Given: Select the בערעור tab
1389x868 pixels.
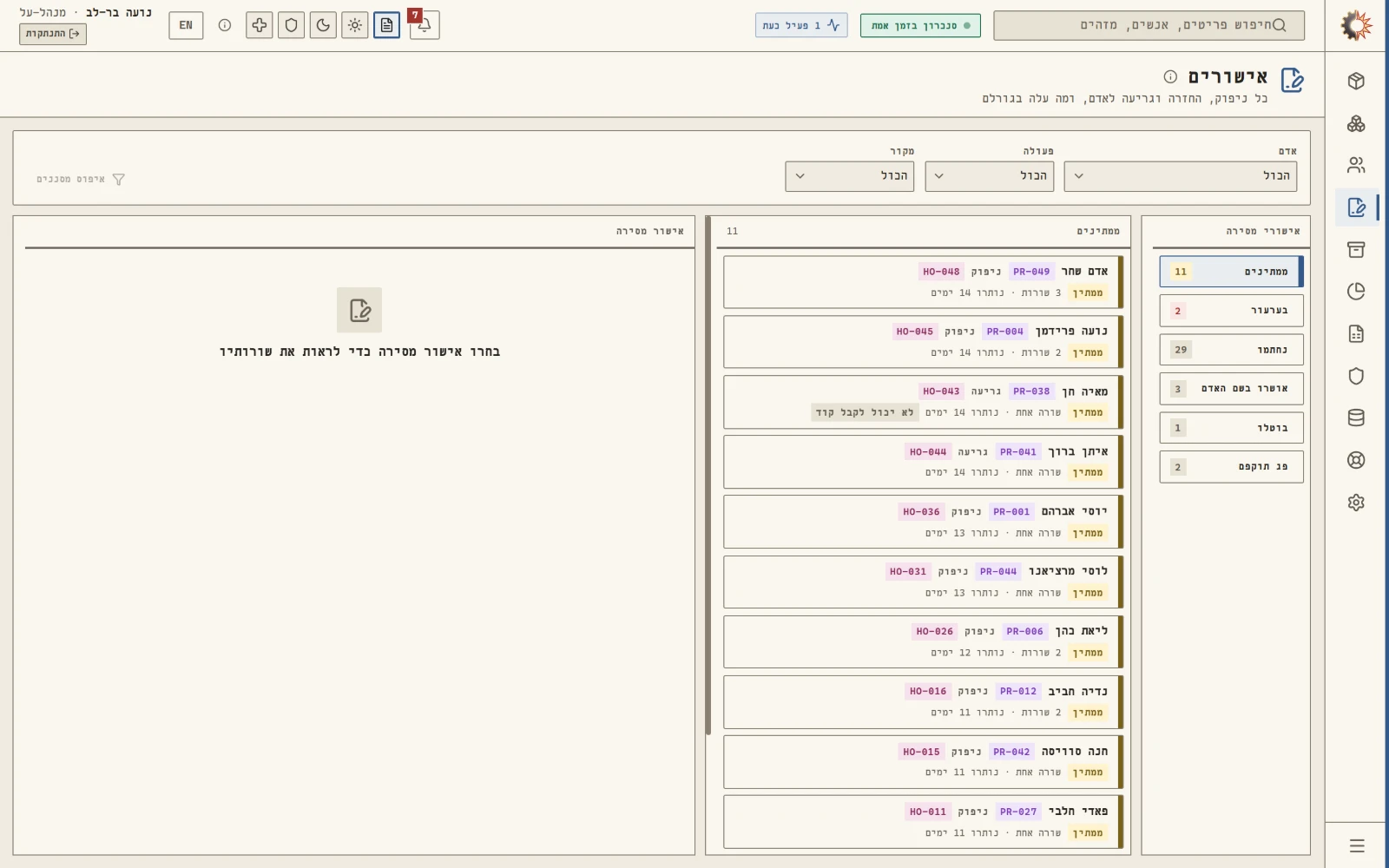Looking at the screenshot, I should (1231, 311).
